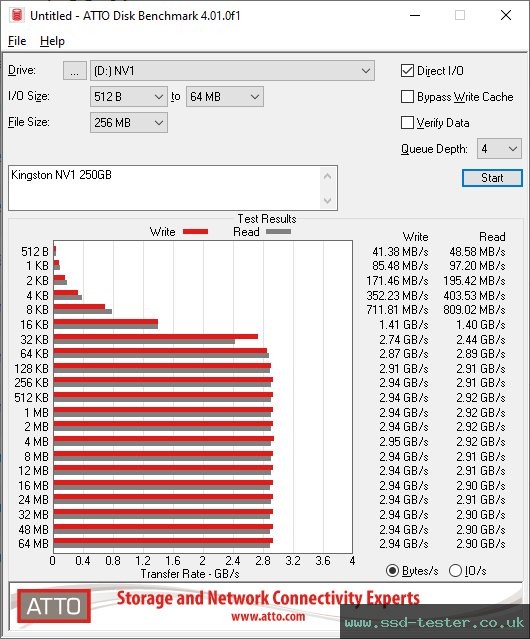530x639 pixels.
Task: Click the 32 KB read value 2.44 GB/s
Action: pos(481,339)
